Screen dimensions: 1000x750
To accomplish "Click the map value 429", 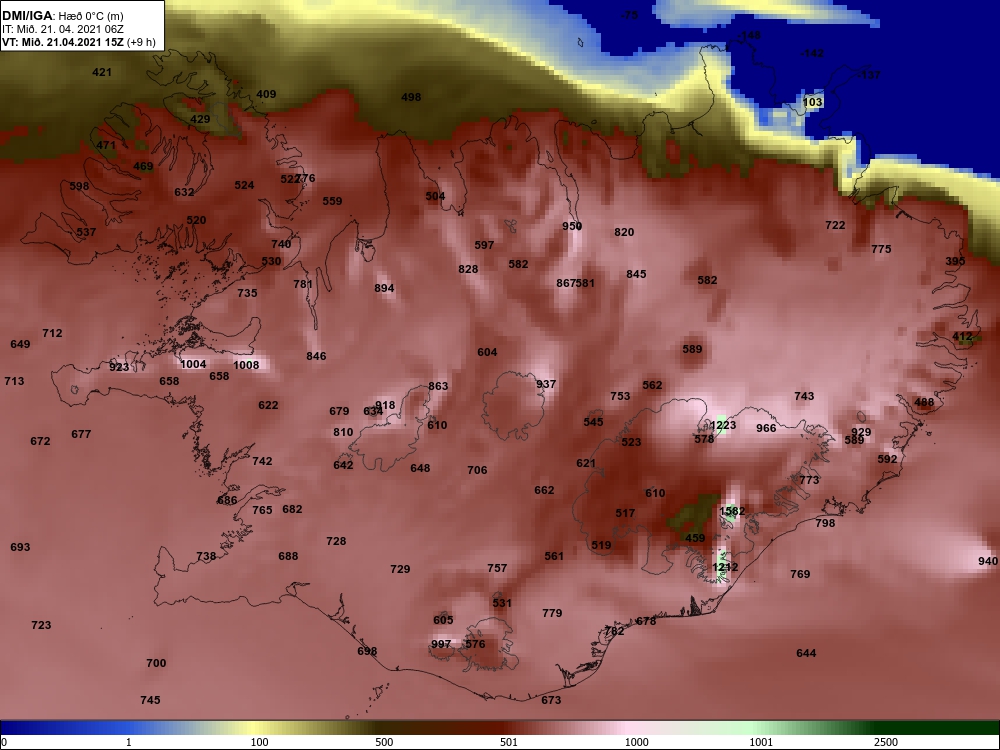I will [x=200, y=119].
